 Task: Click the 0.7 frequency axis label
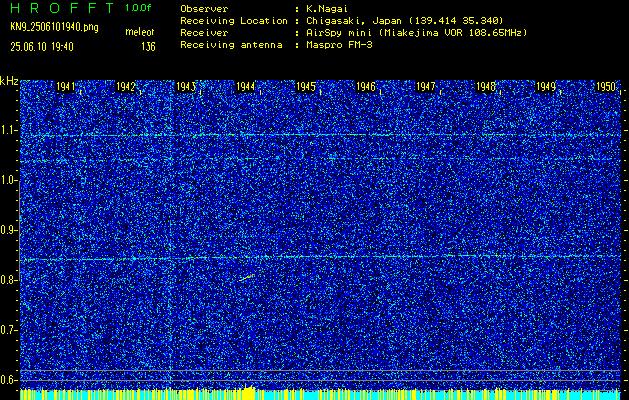tap(8, 330)
